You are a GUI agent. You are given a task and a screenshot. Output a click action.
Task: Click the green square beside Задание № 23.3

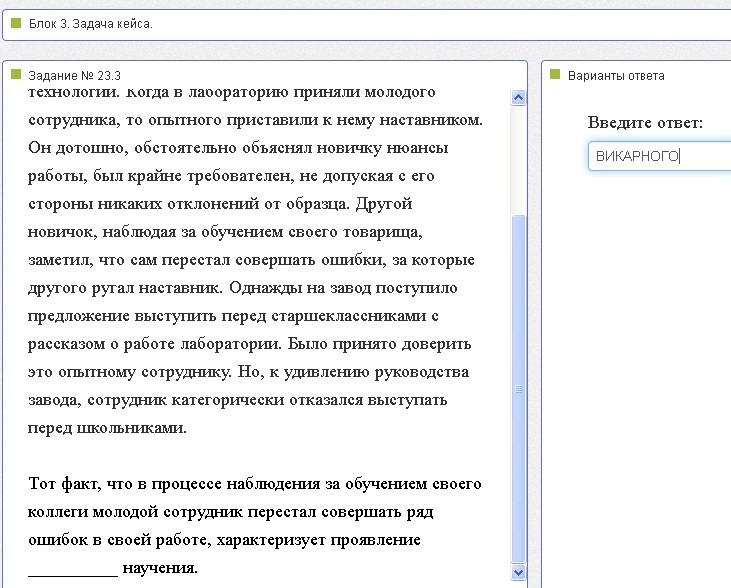point(16,74)
